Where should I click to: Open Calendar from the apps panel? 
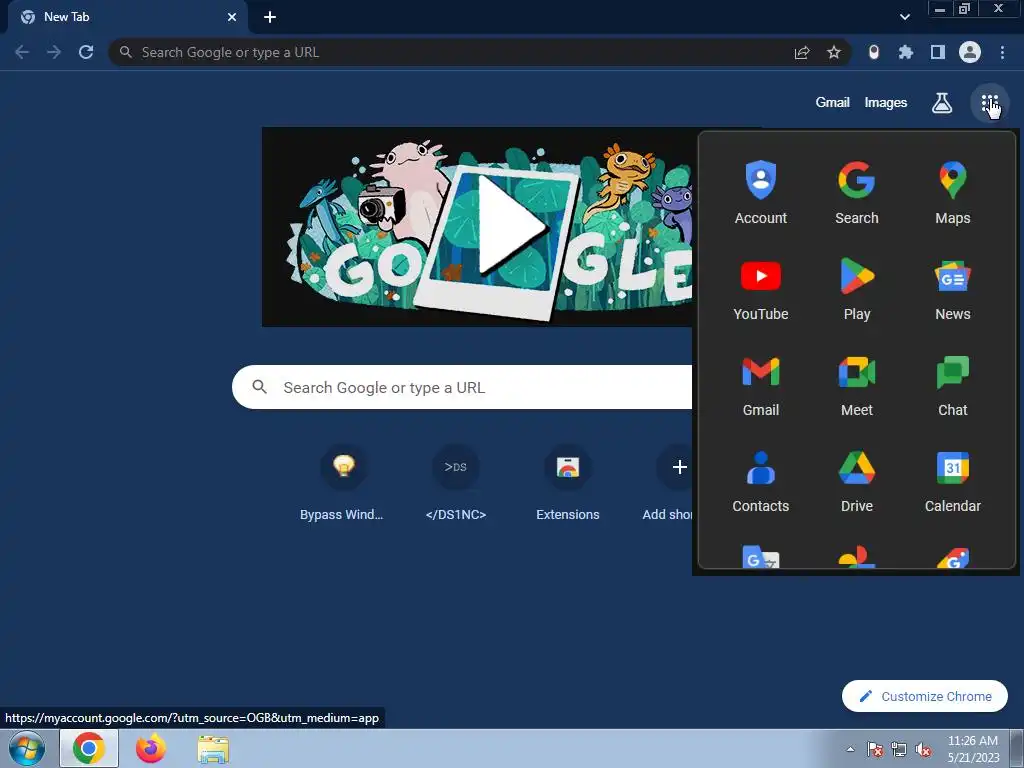[x=952, y=481]
